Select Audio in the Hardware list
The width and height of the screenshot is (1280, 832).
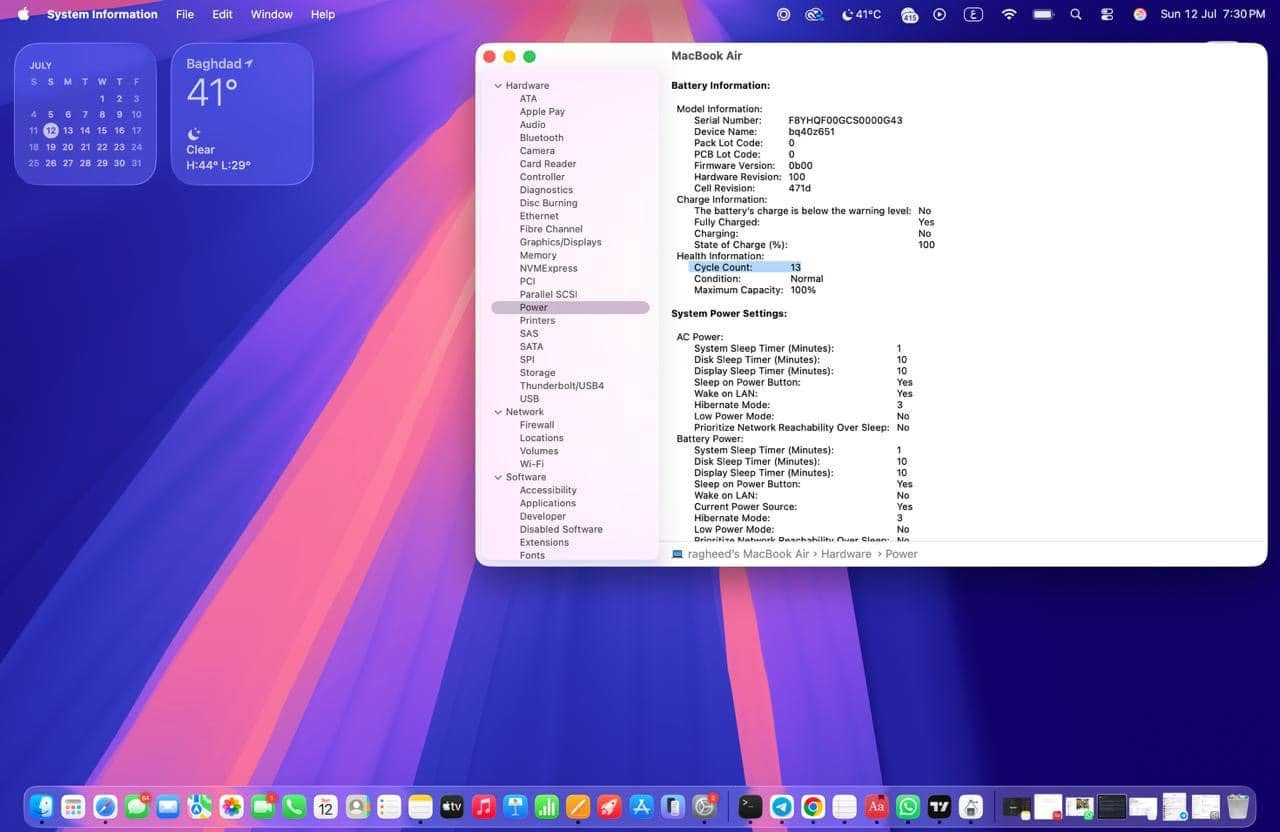(x=532, y=125)
